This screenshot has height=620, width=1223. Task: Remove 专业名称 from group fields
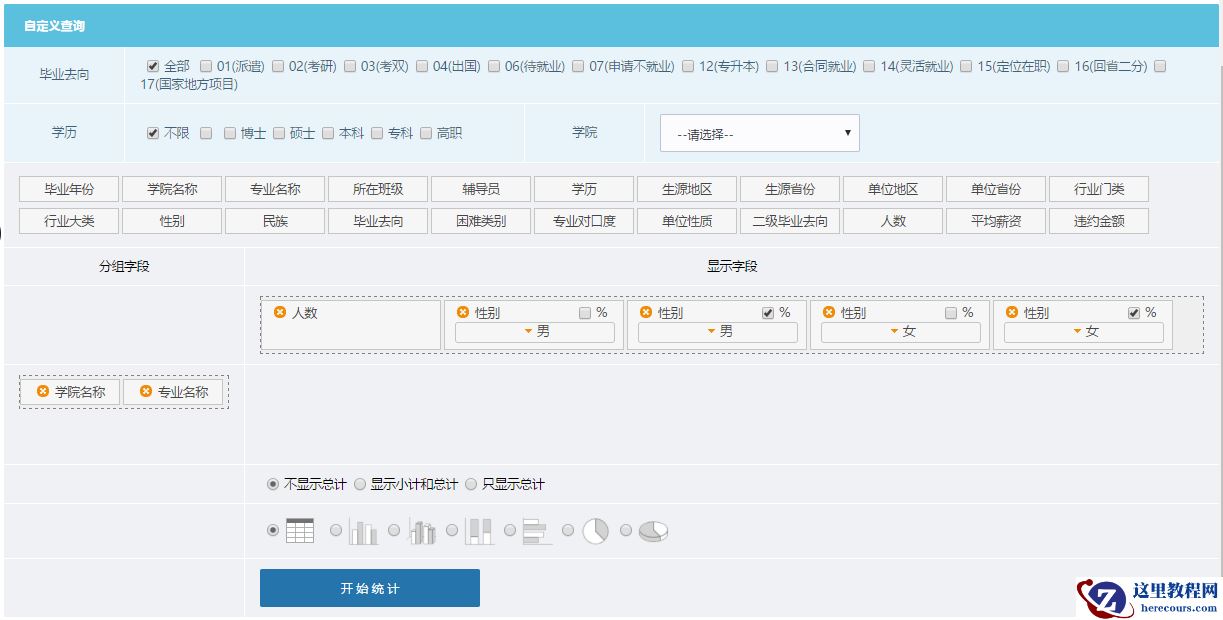pyautogui.click(x=146, y=391)
